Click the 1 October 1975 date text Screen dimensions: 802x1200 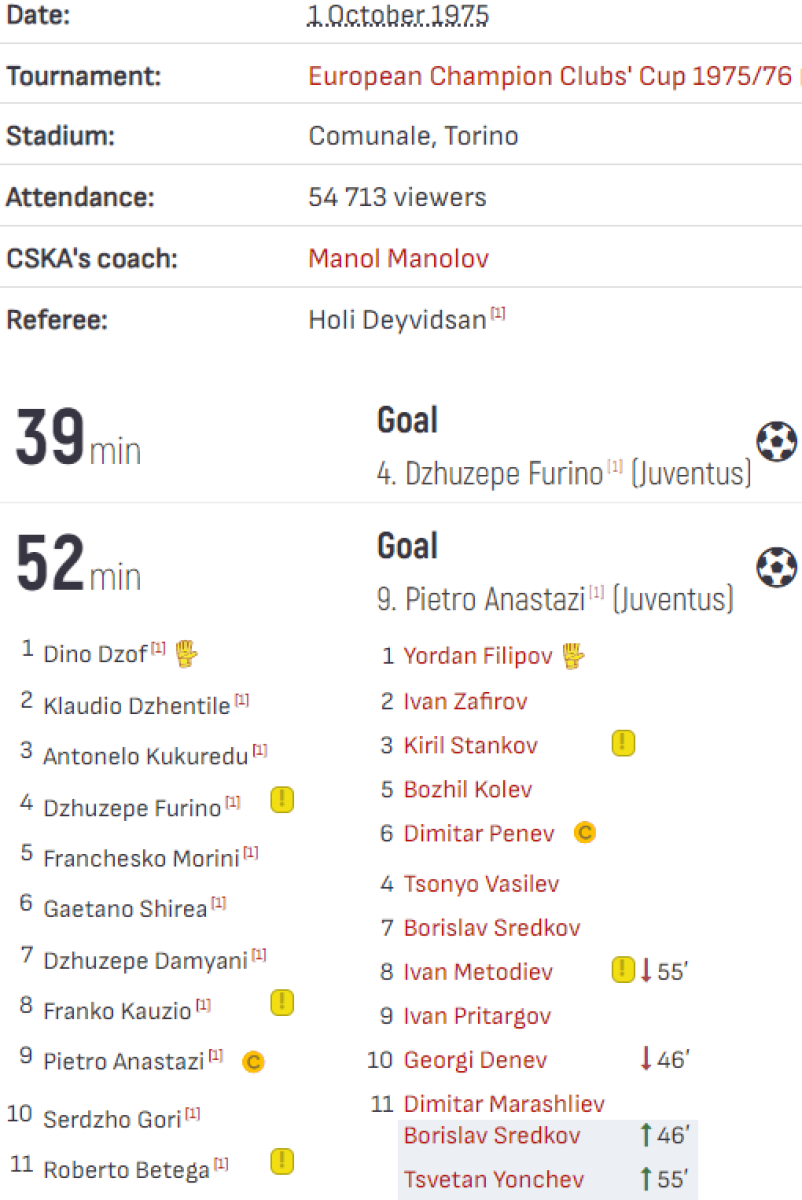pos(397,16)
